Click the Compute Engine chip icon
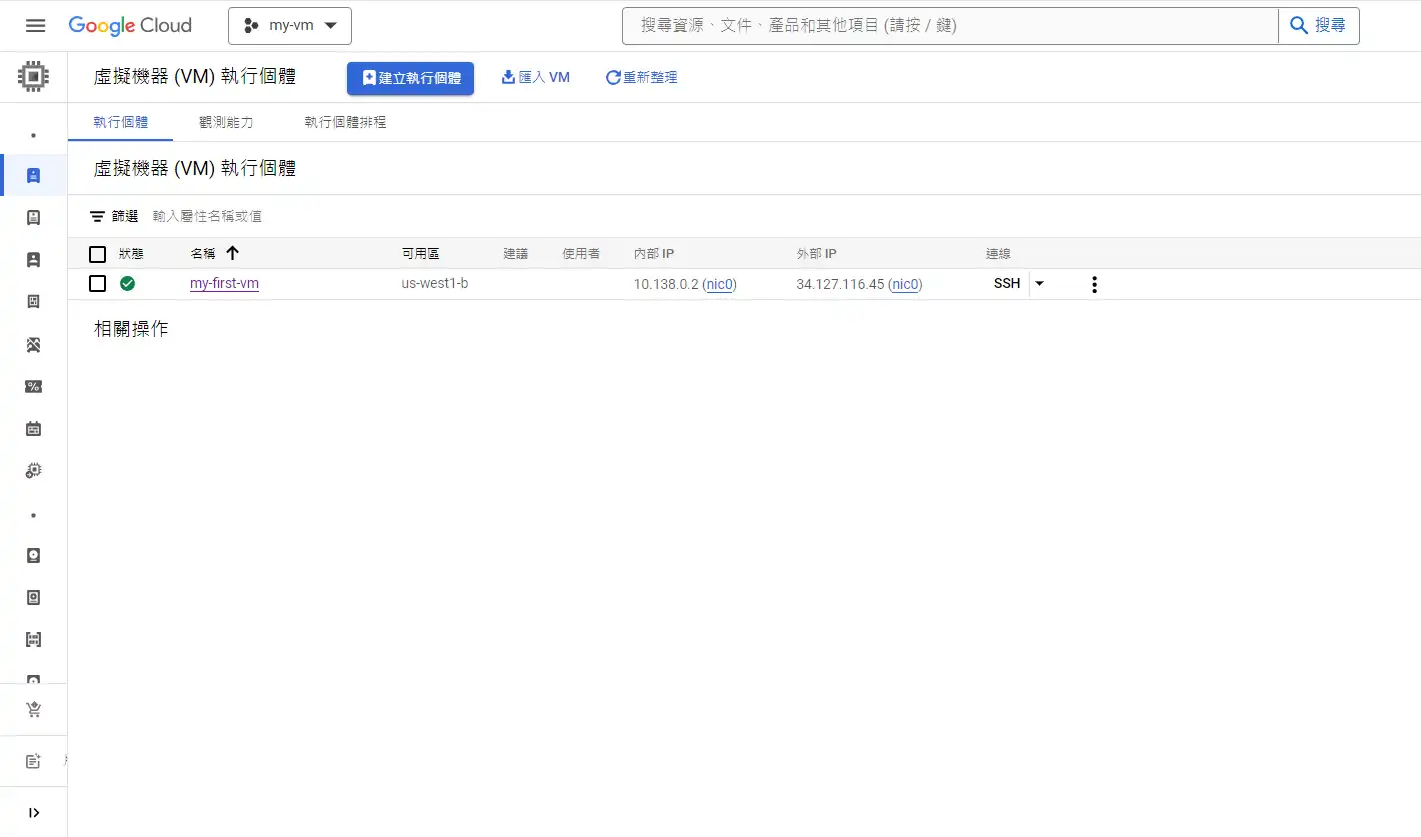This screenshot has width=1421, height=837. point(34,76)
